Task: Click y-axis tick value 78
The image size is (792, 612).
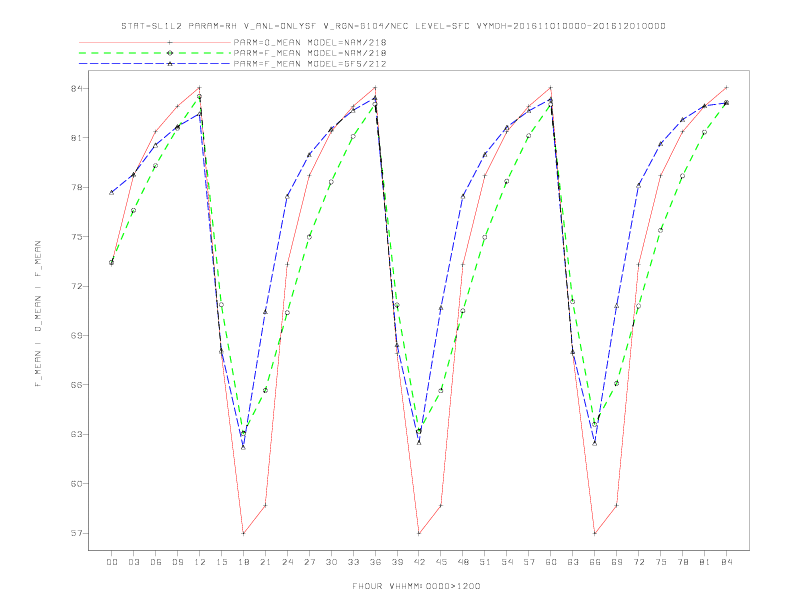Action: 76,187
